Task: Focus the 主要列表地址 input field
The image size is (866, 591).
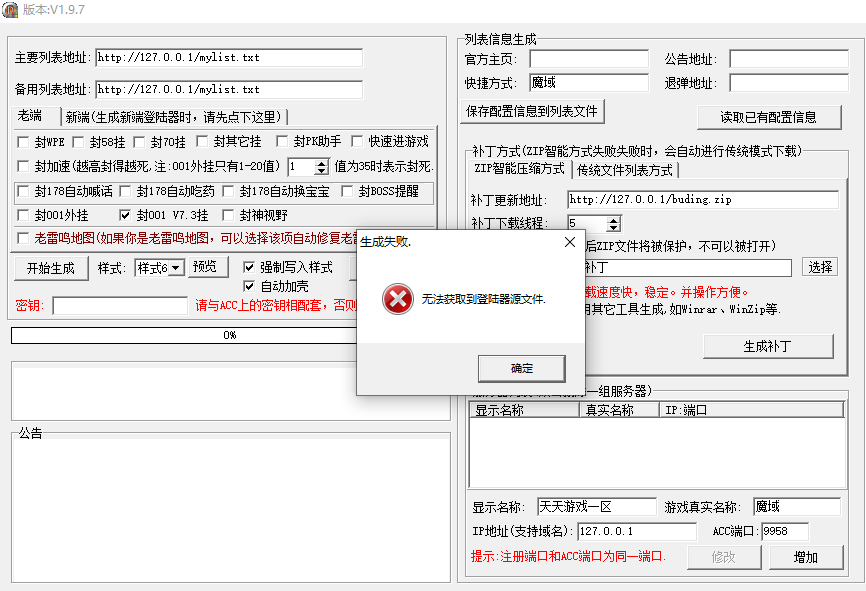Action: (229, 57)
